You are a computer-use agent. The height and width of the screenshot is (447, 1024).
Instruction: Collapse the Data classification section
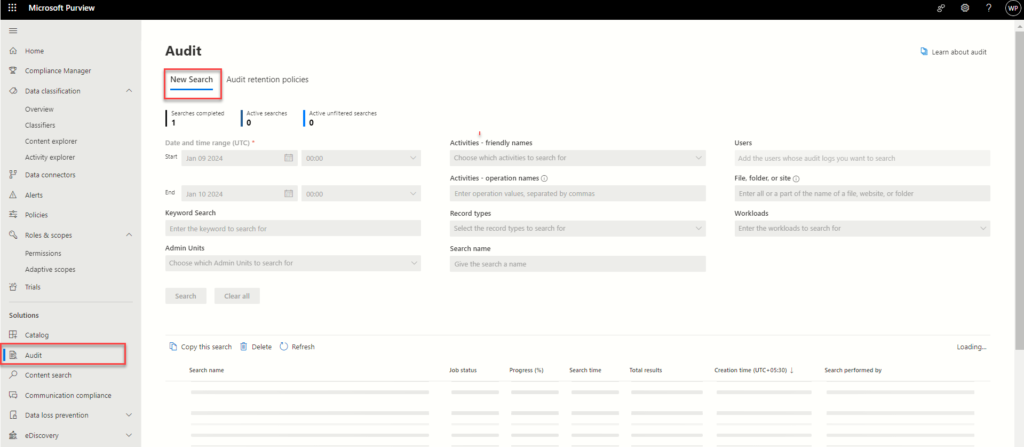[x=129, y=91]
